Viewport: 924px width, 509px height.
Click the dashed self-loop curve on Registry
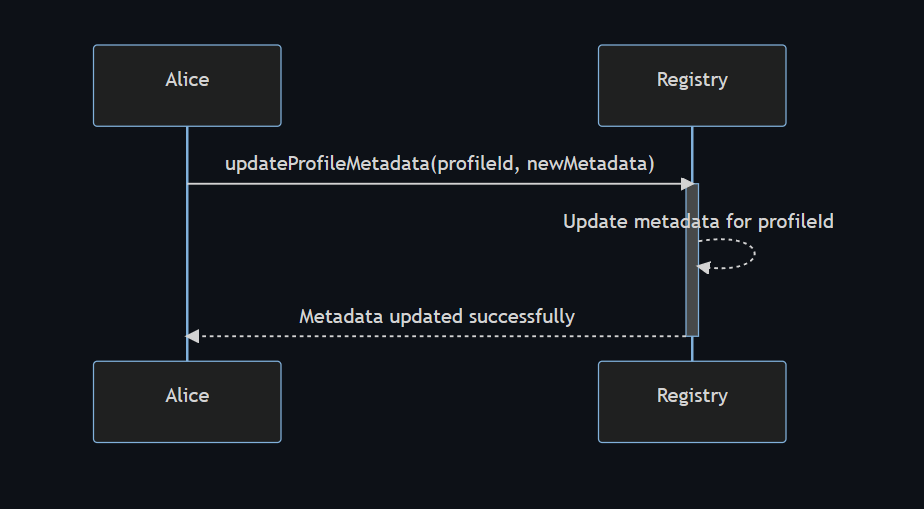tap(752, 253)
